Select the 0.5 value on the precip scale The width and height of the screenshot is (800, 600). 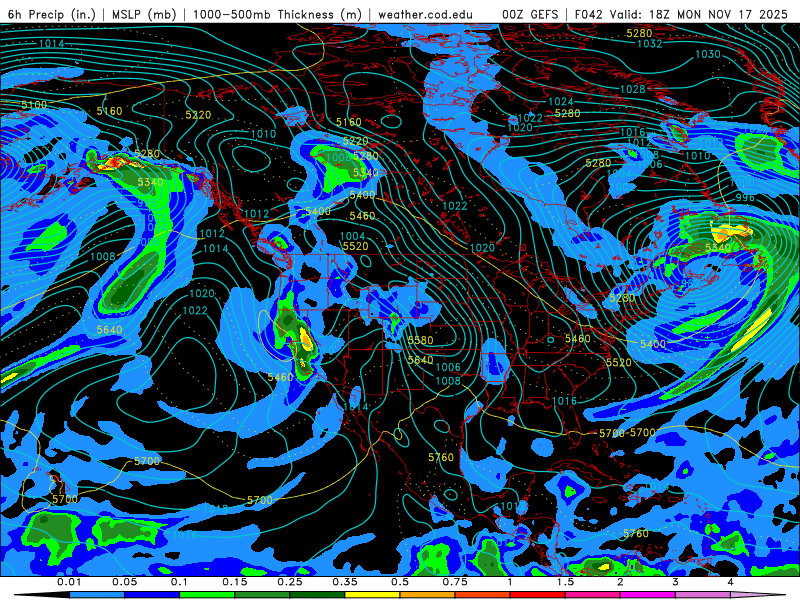pos(400,582)
